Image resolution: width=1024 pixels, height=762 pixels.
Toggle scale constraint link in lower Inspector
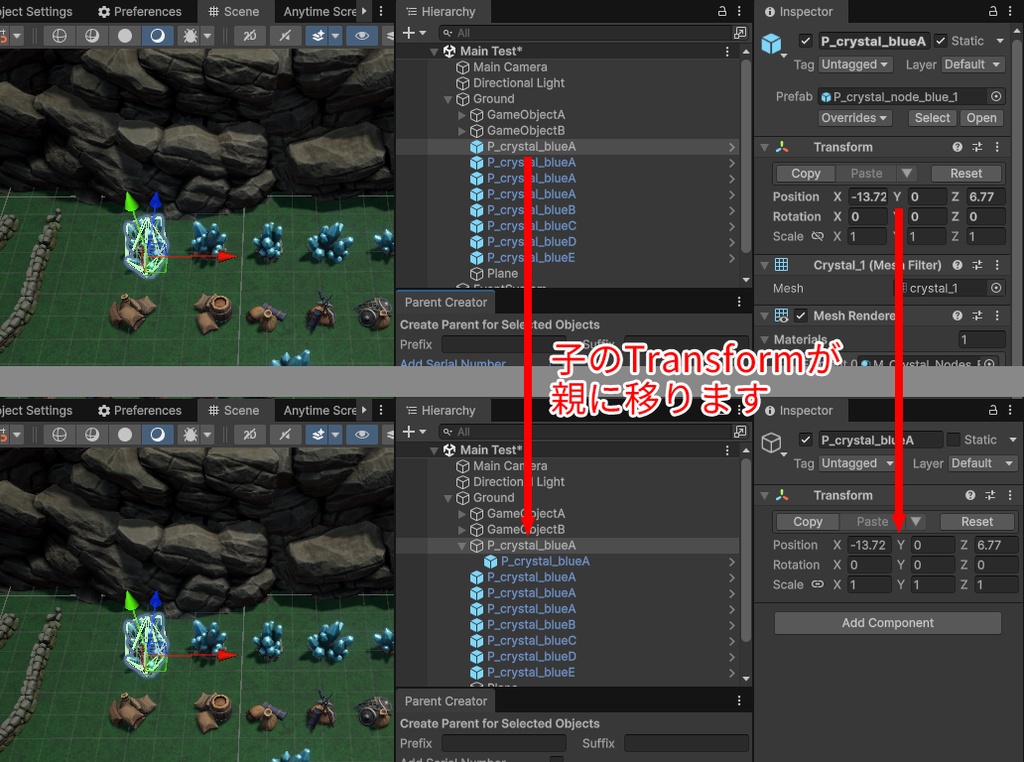click(x=817, y=584)
